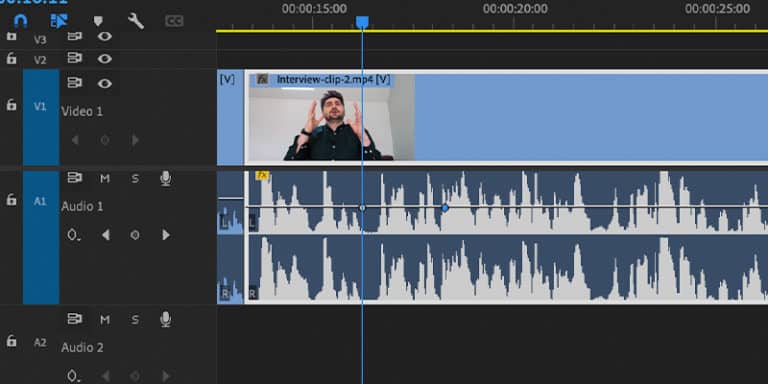Hide track V3 using its eye icon
The height and width of the screenshot is (384, 768).
tap(104, 36)
